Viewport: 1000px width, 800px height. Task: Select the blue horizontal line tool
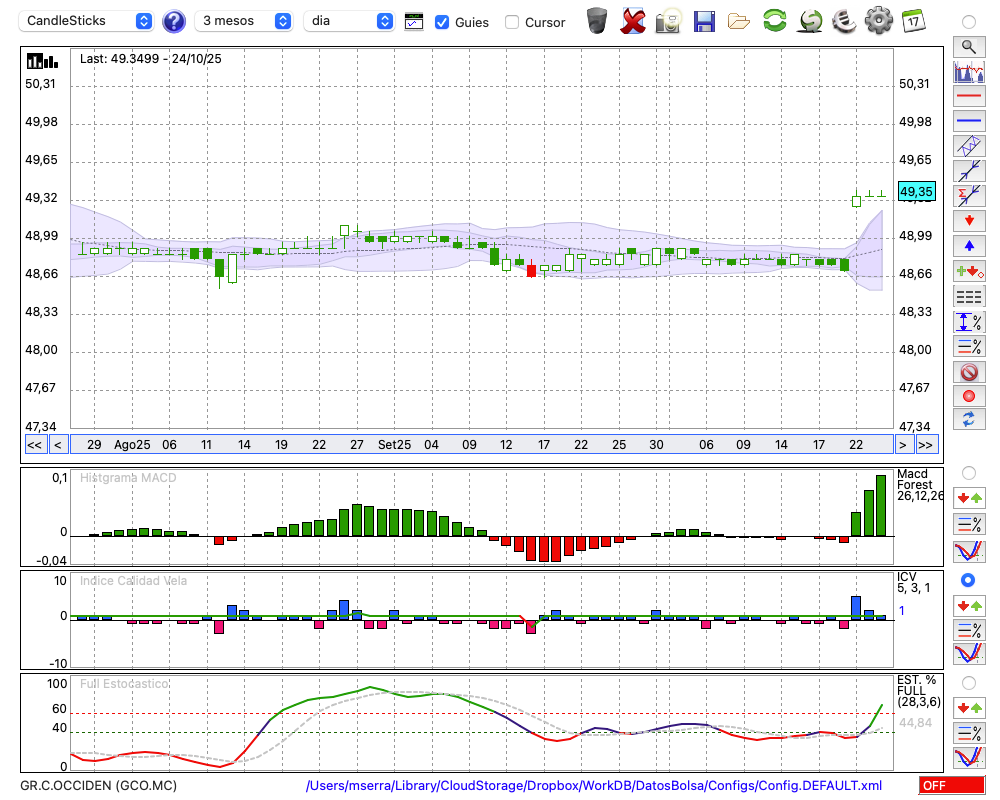pos(968,122)
